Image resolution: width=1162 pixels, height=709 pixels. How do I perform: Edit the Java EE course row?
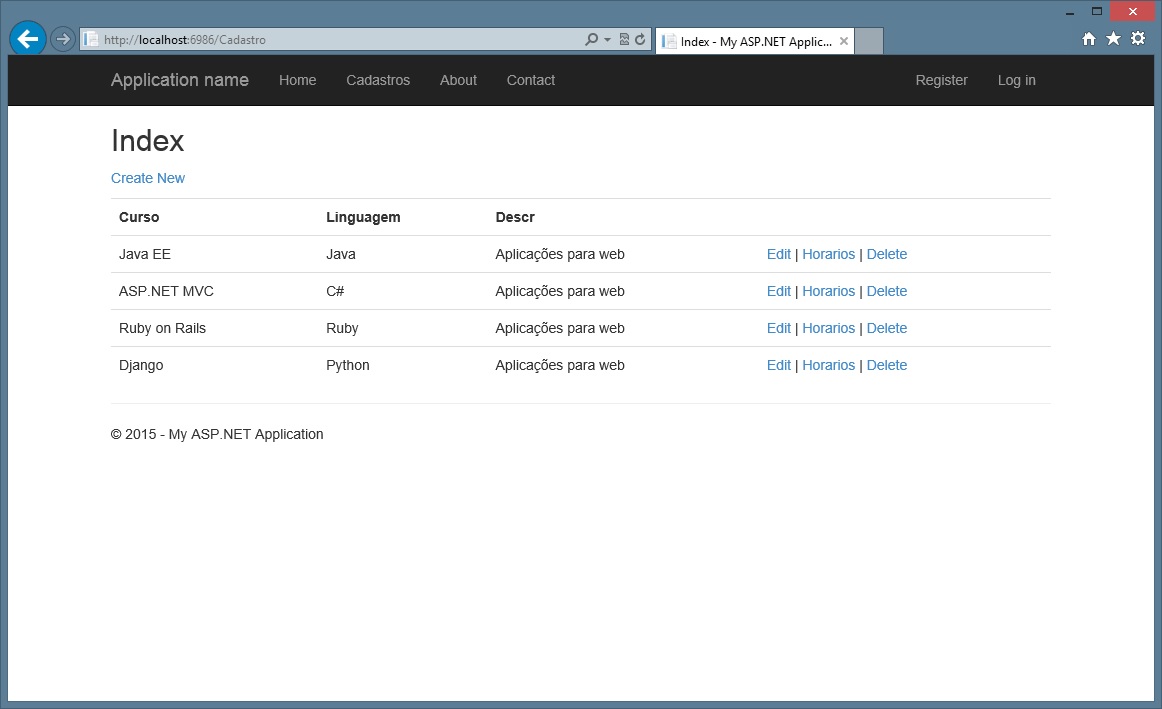click(x=778, y=254)
